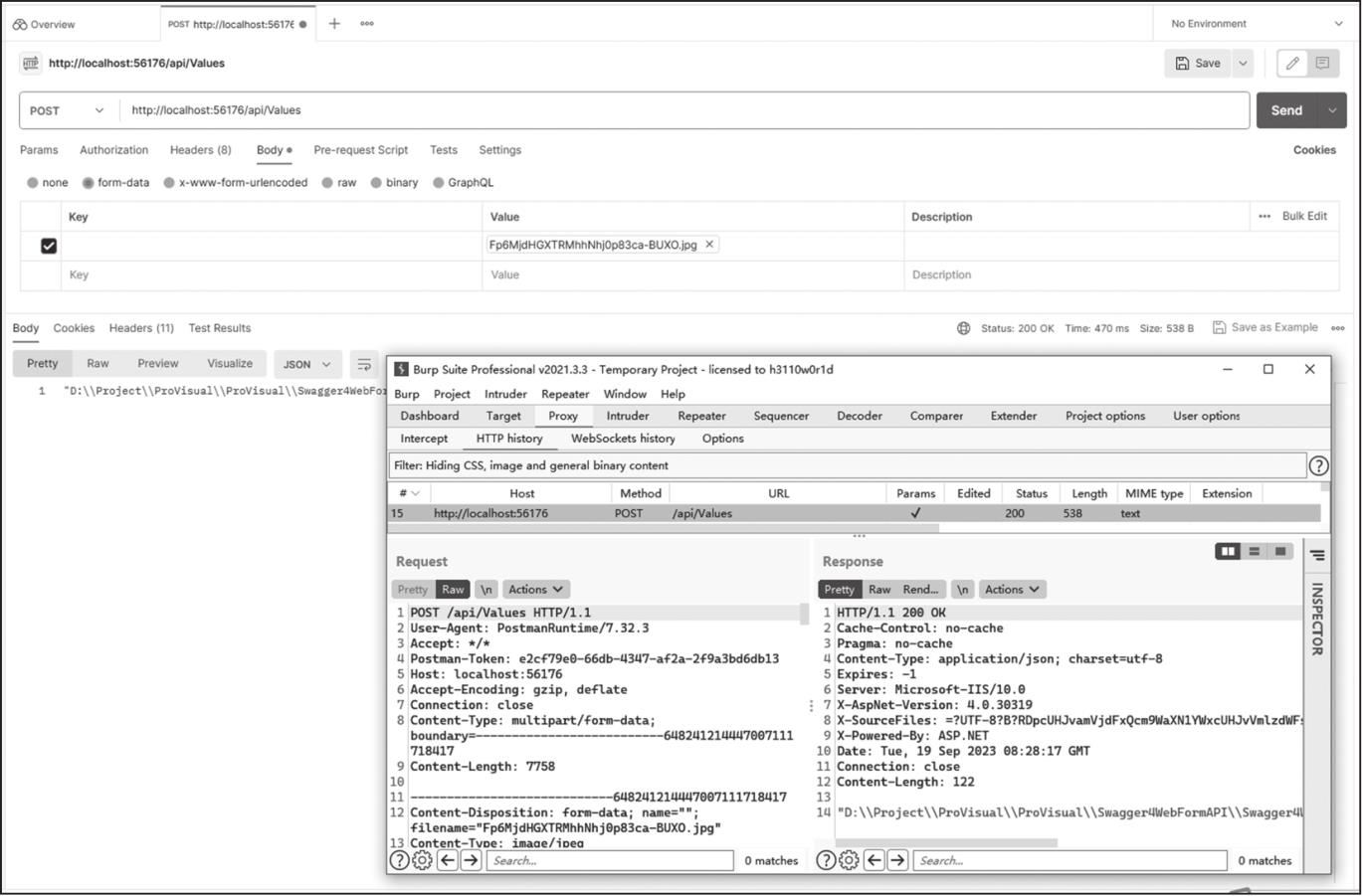Open the tab options ellipsis menu
The image size is (1362, 896).
pyautogui.click(x=367, y=24)
